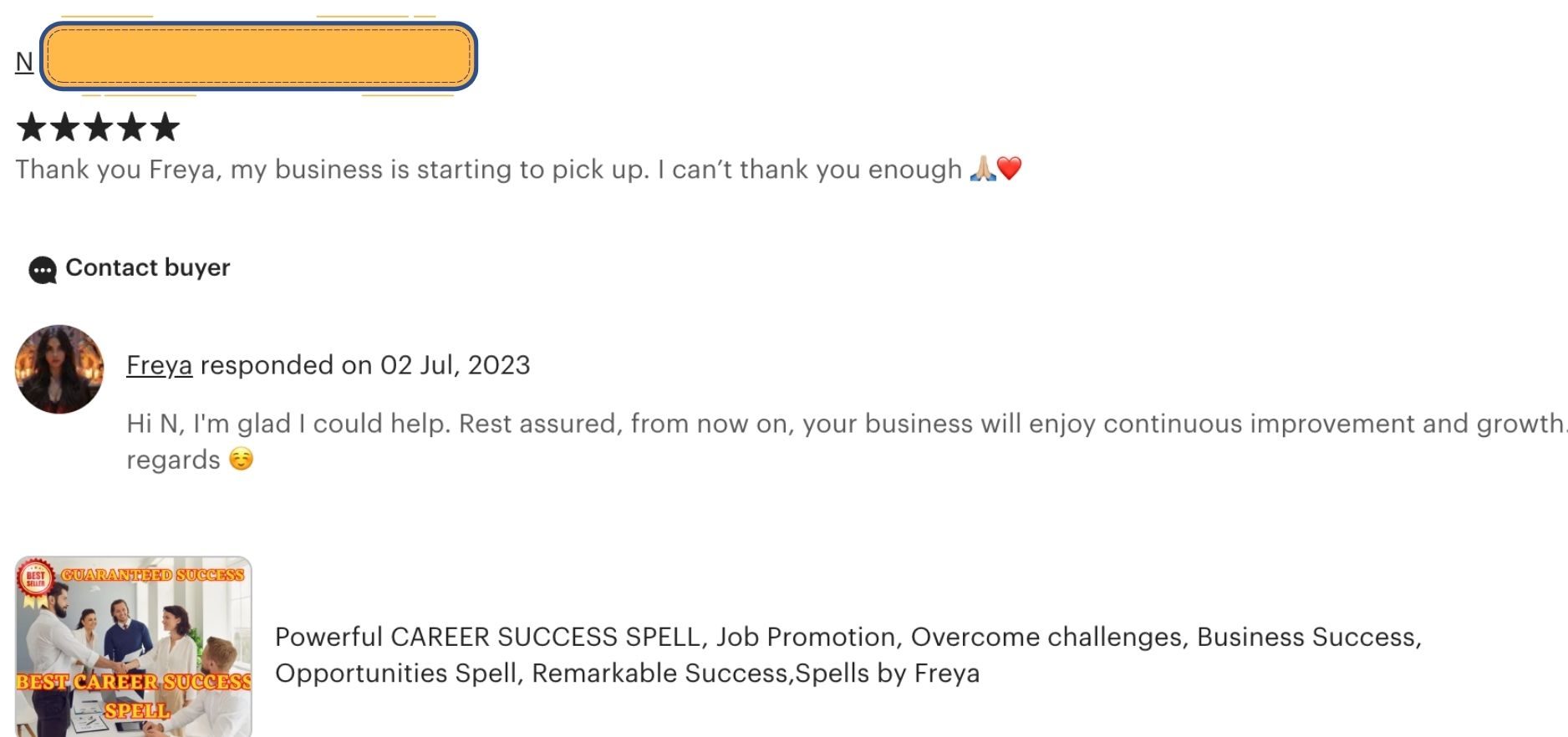Click the third rating star
The height and width of the screenshot is (737, 1568).
click(98, 127)
